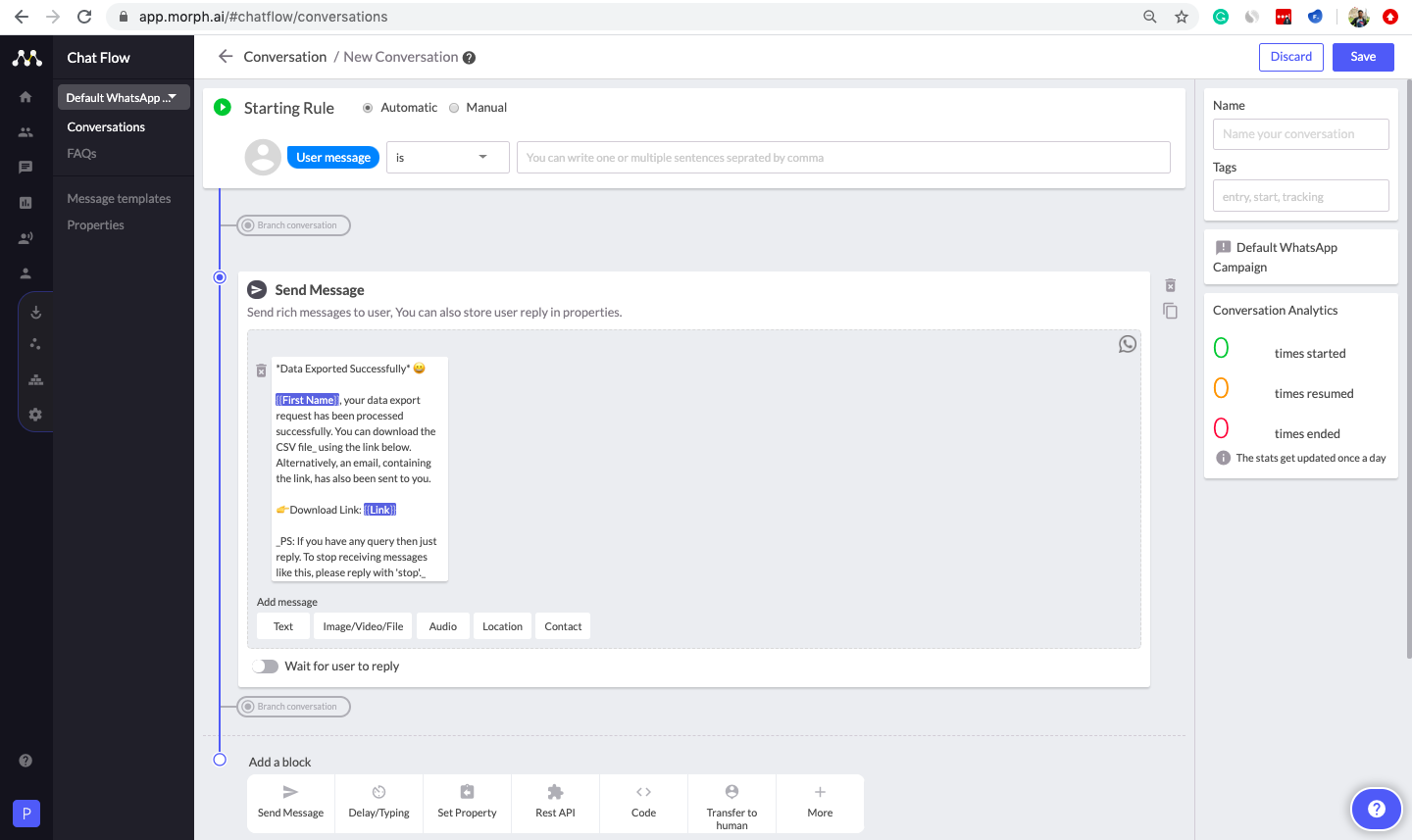Screen dimensions: 1412x840
Task: Open the blue help chat bubble
Action: 1377,809
